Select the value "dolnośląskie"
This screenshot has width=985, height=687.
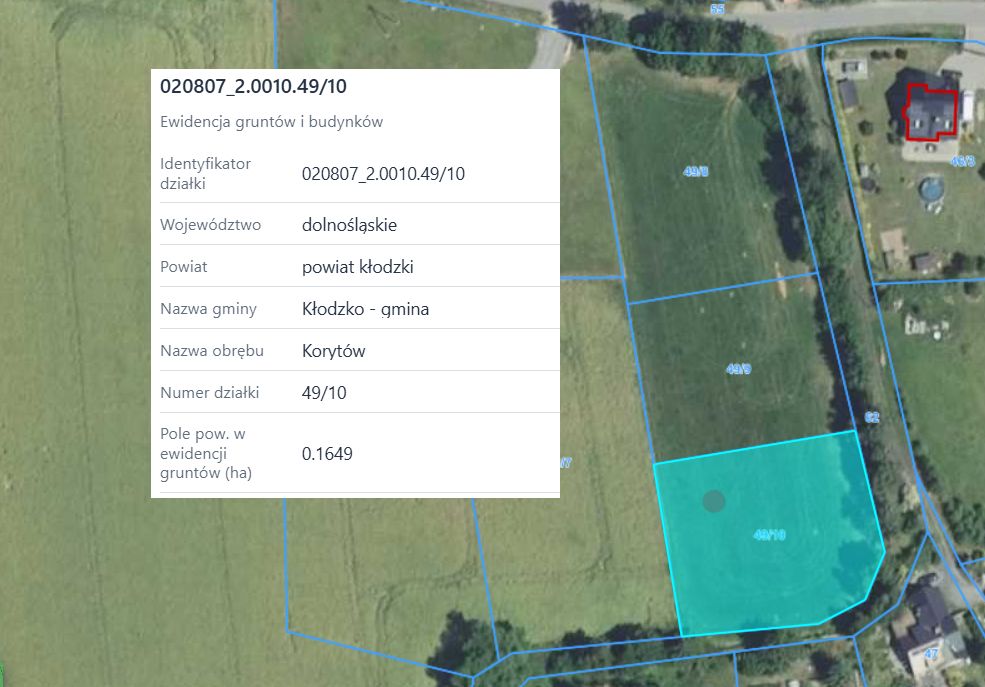[x=349, y=225]
